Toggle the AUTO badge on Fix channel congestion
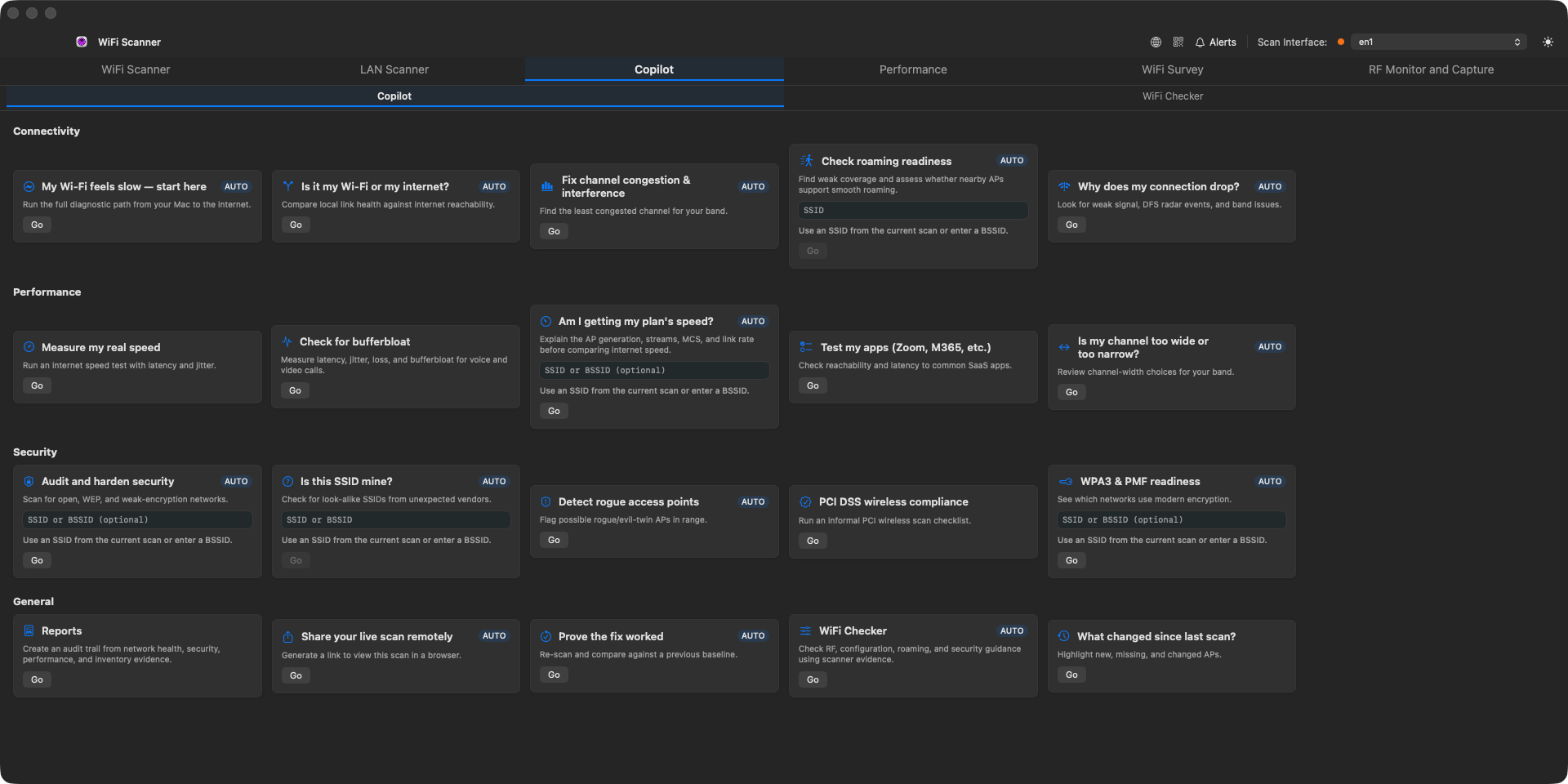The height and width of the screenshot is (784, 1568). [x=753, y=186]
